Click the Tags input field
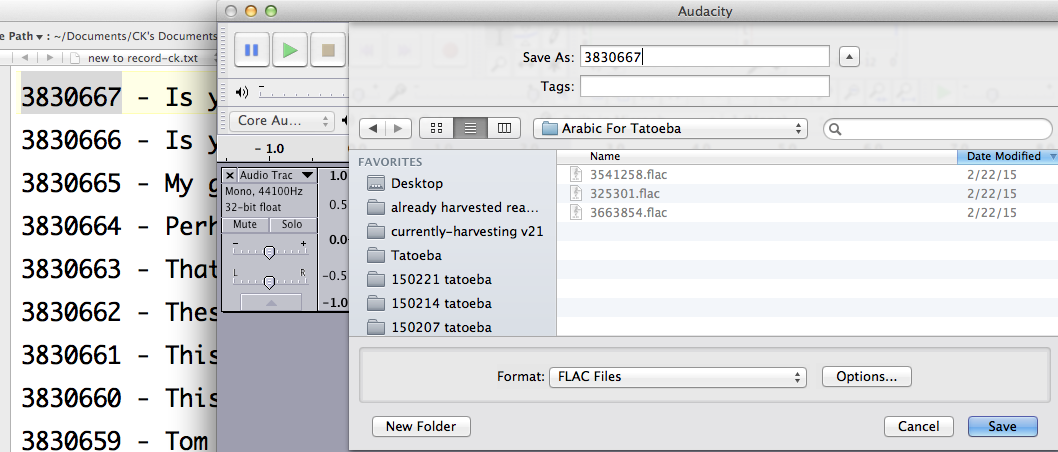The image size is (1058, 452). point(704,87)
